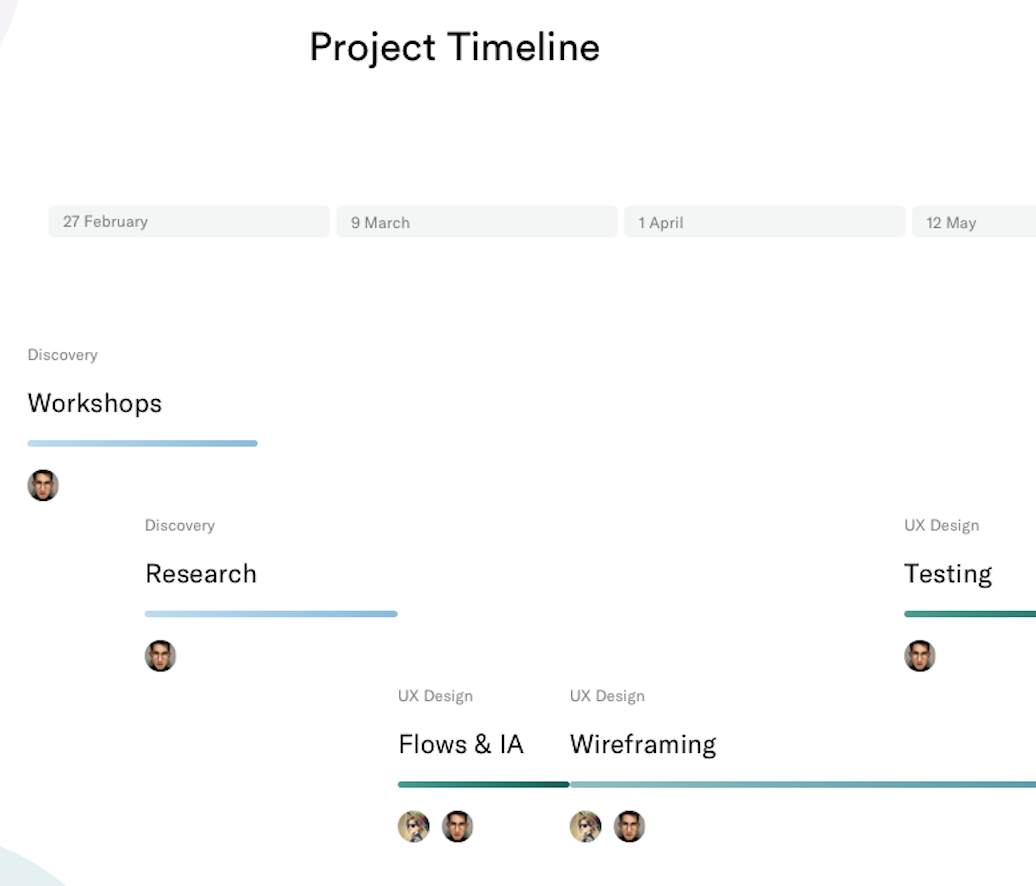This screenshot has height=886, width=1036.
Task: Select the 27 February date marker
Action: click(x=189, y=222)
